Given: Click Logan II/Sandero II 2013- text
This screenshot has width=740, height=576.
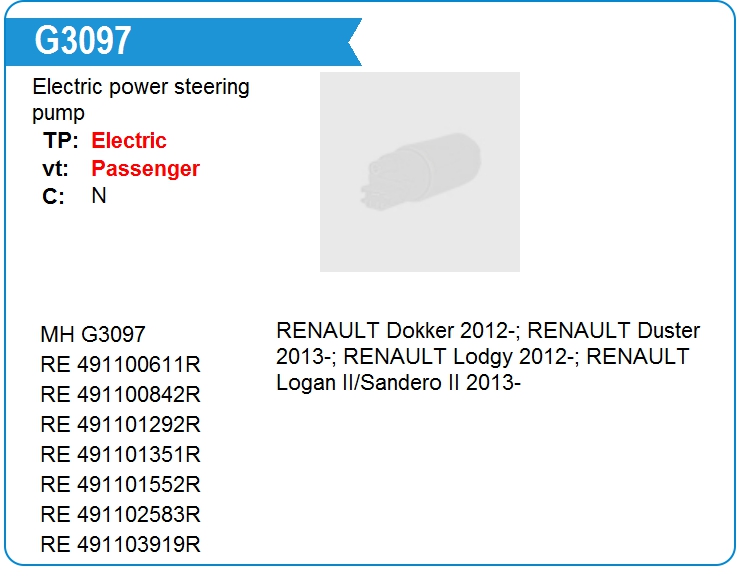Looking at the screenshot, I should (398, 382).
